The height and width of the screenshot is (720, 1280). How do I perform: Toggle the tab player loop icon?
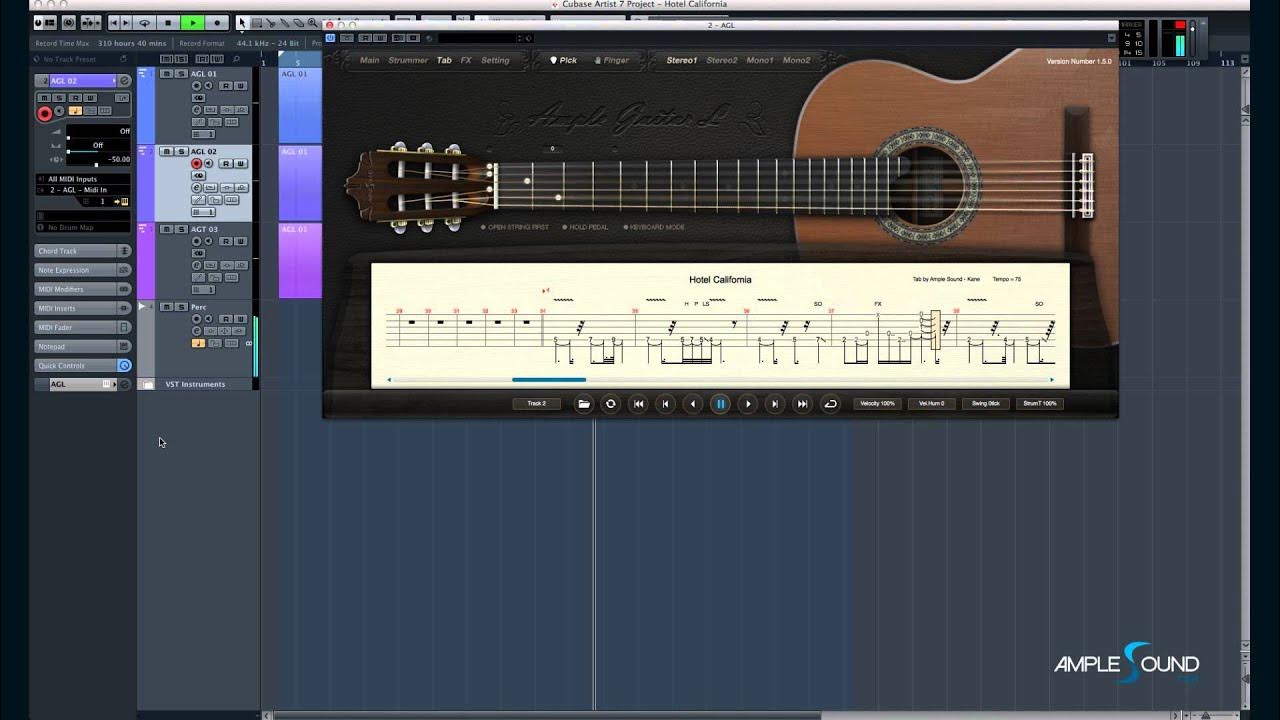pyautogui.click(x=830, y=404)
